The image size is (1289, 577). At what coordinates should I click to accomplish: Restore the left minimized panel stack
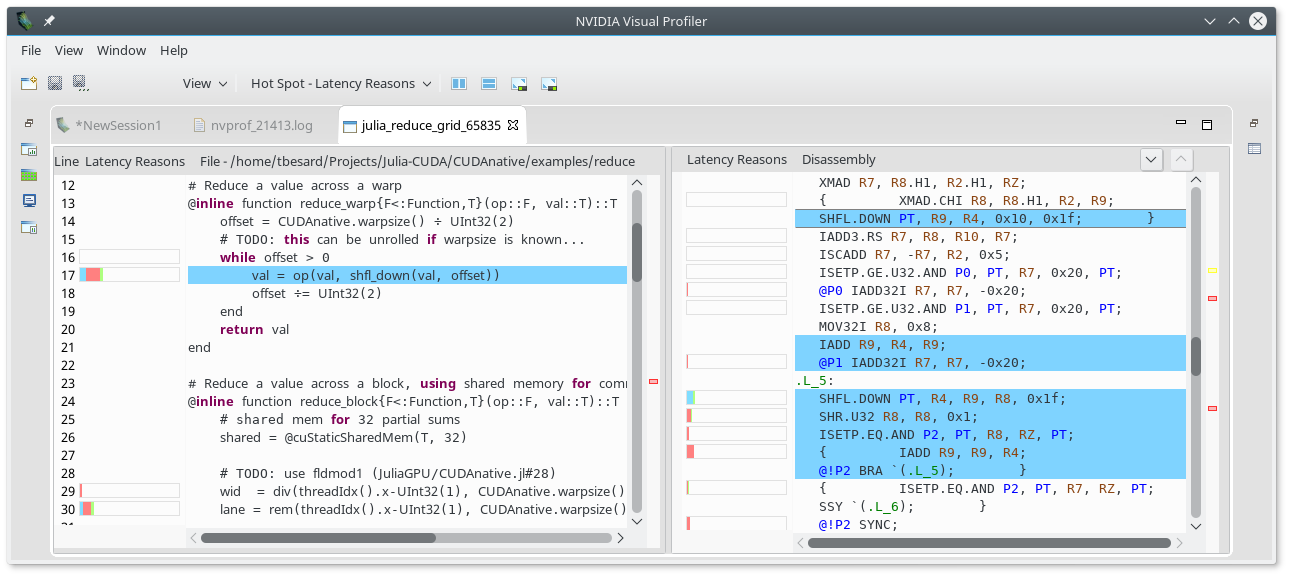[x=29, y=124]
